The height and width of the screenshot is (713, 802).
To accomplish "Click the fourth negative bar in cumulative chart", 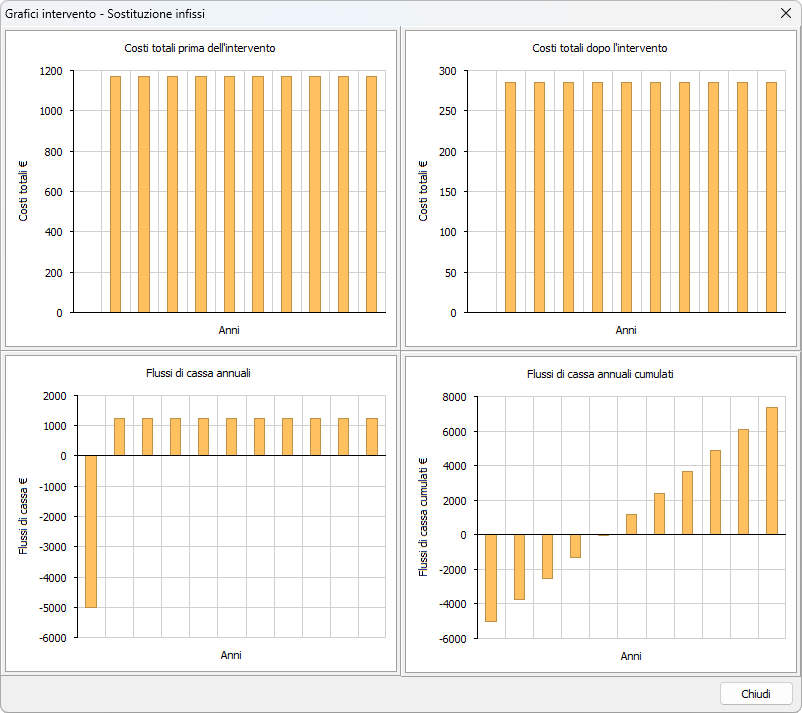I will point(575,546).
